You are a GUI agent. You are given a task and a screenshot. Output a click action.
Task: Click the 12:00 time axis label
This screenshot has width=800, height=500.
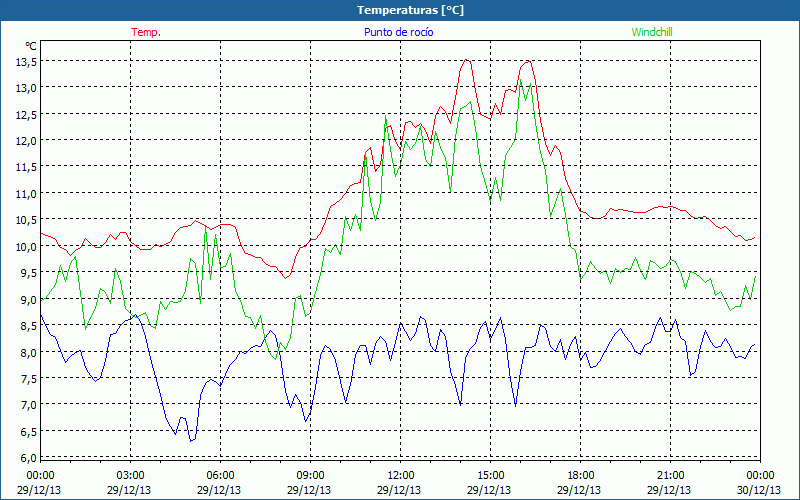[401, 476]
